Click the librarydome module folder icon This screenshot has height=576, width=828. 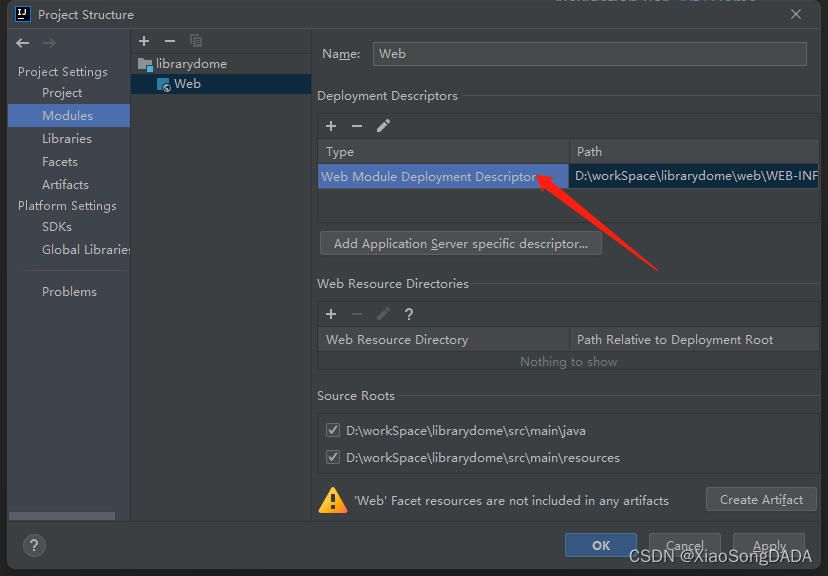[x=145, y=64]
